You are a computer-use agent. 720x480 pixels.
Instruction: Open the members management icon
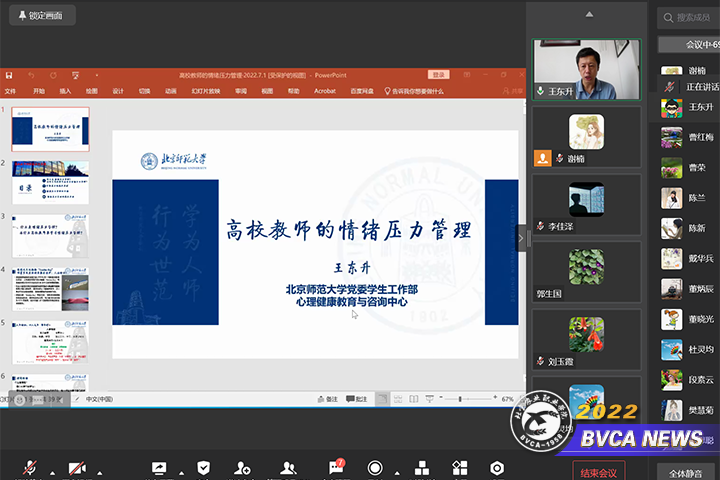point(288,469)
